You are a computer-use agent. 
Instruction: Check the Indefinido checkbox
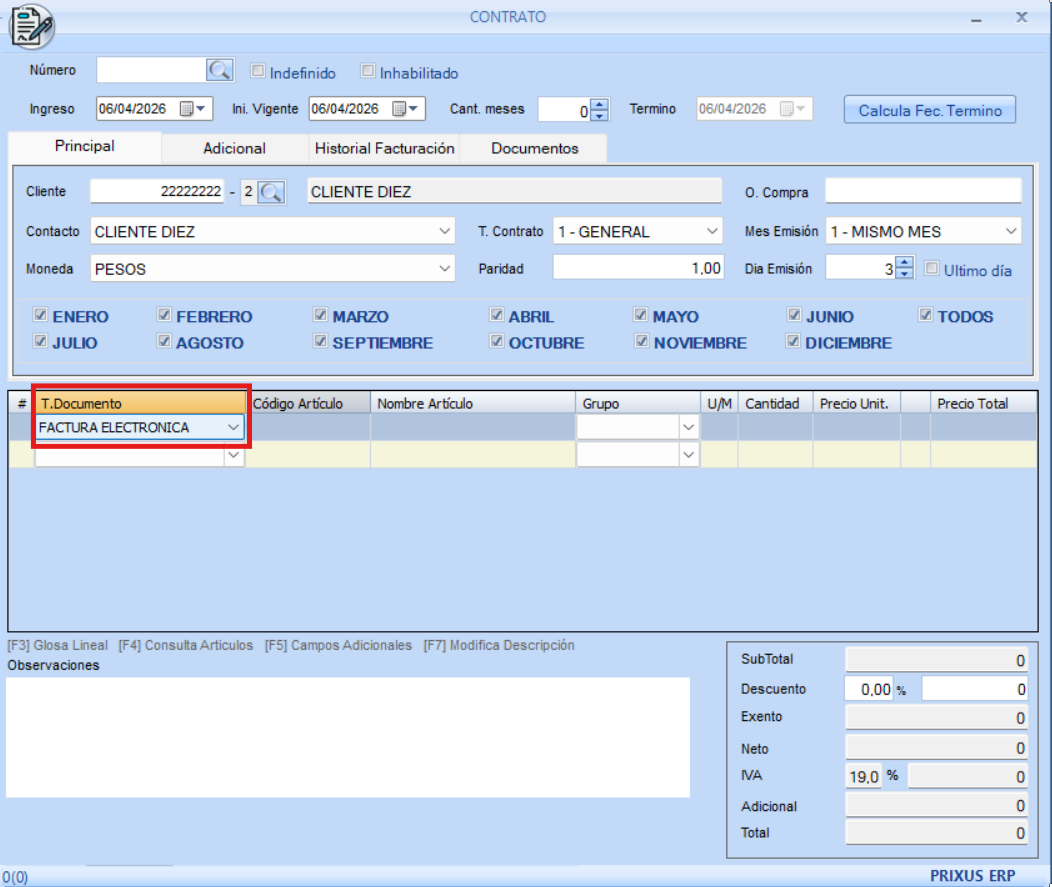tap(258, 72)
